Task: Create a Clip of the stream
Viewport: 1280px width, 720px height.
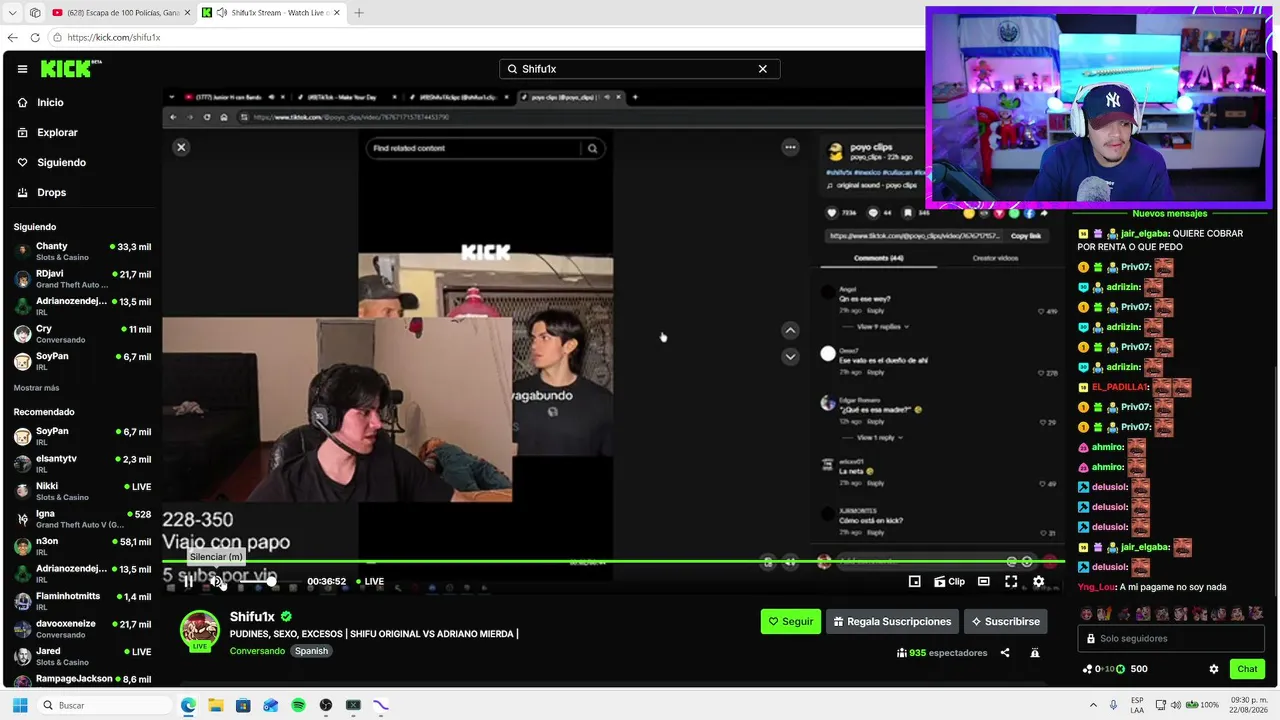Action: pos(949,581)
